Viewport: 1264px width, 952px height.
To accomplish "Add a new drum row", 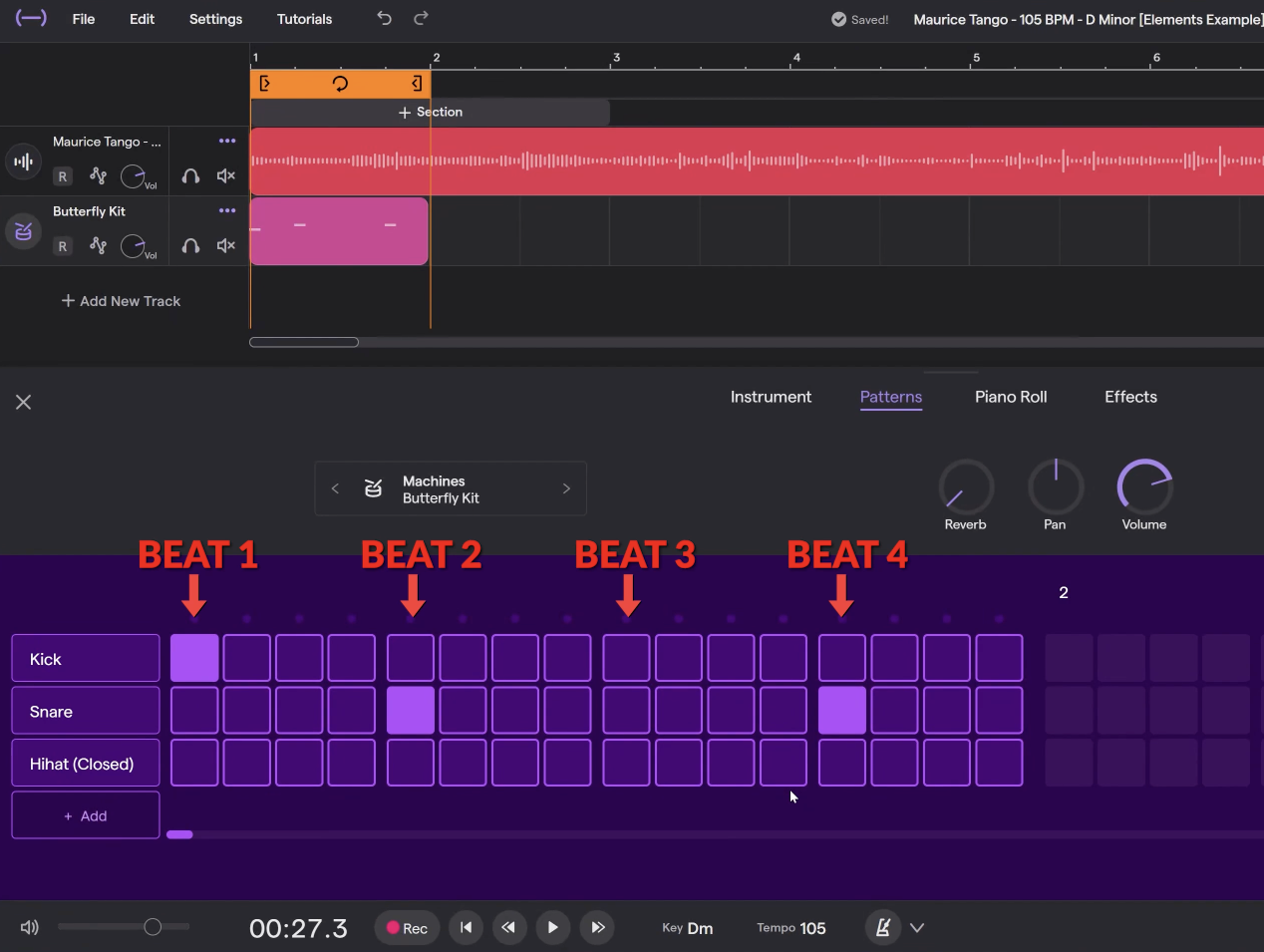I will pyautogui.click(x=86, y=815).
